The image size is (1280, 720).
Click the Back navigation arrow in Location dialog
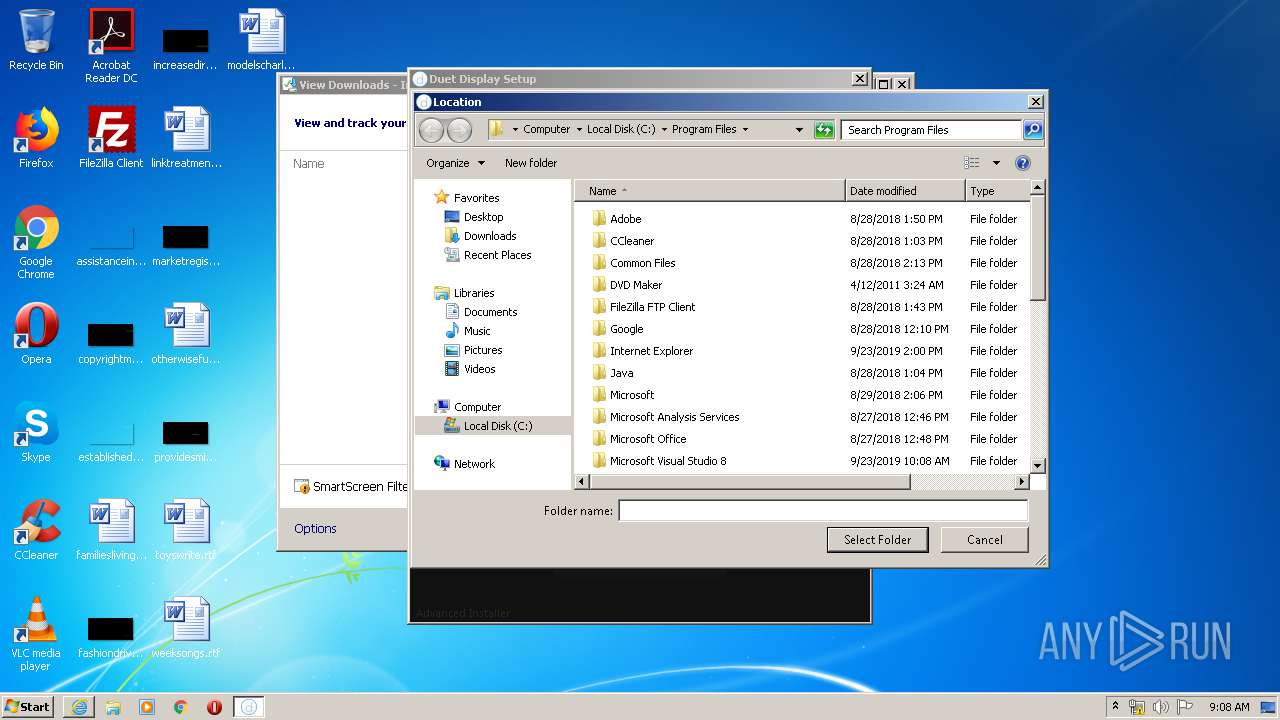click(x=431, y=129)
